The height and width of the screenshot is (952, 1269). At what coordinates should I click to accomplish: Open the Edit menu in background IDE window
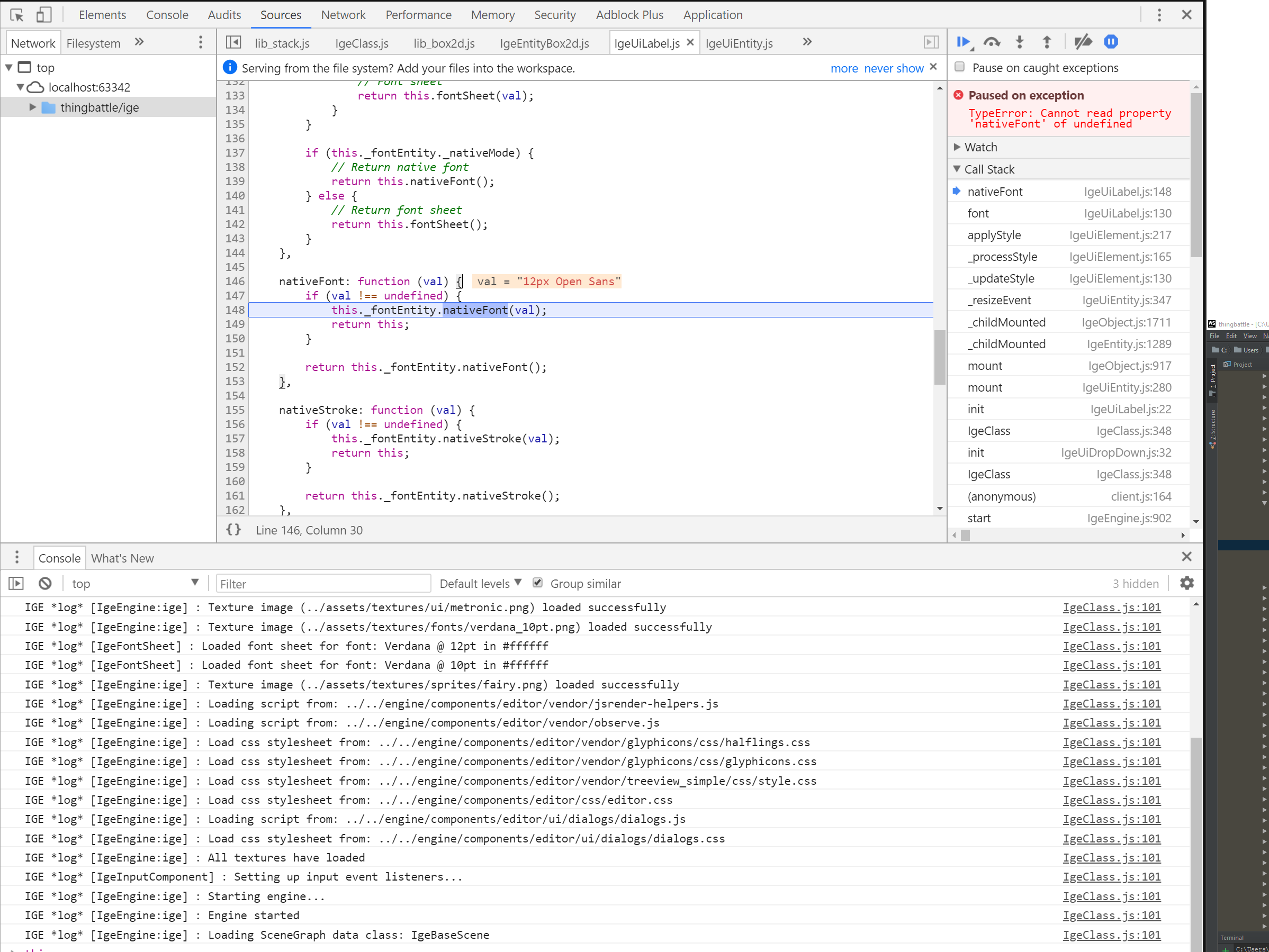point(1231,336)
